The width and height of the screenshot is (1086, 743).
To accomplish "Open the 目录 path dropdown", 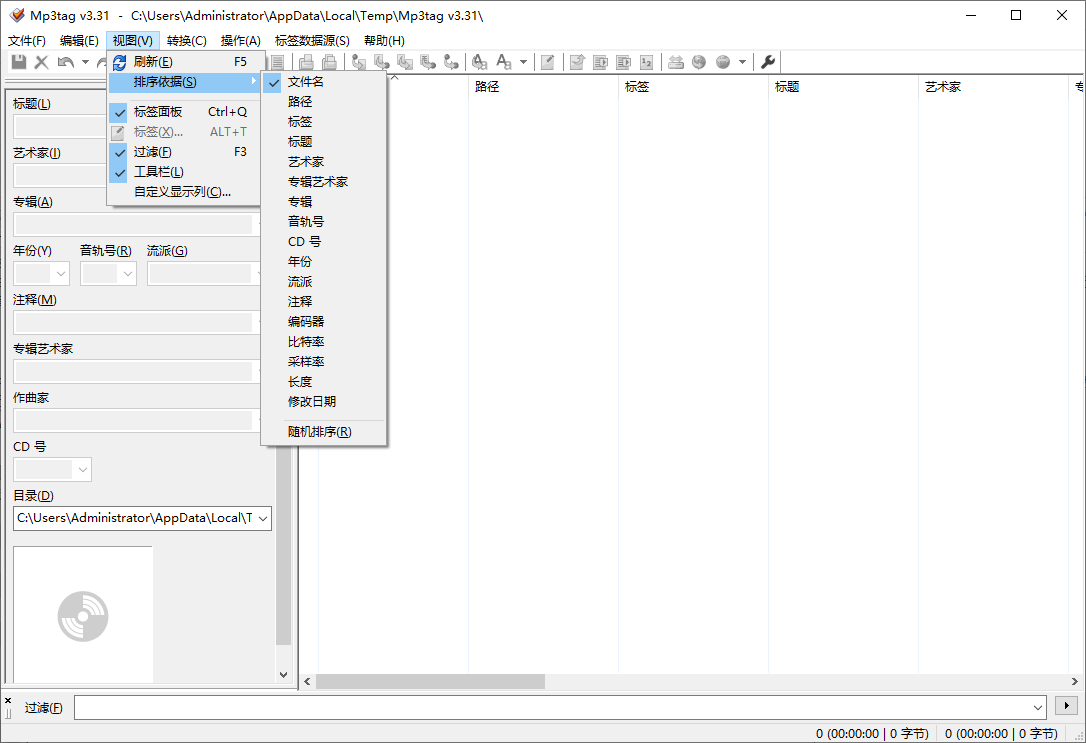I will point(263,518).
